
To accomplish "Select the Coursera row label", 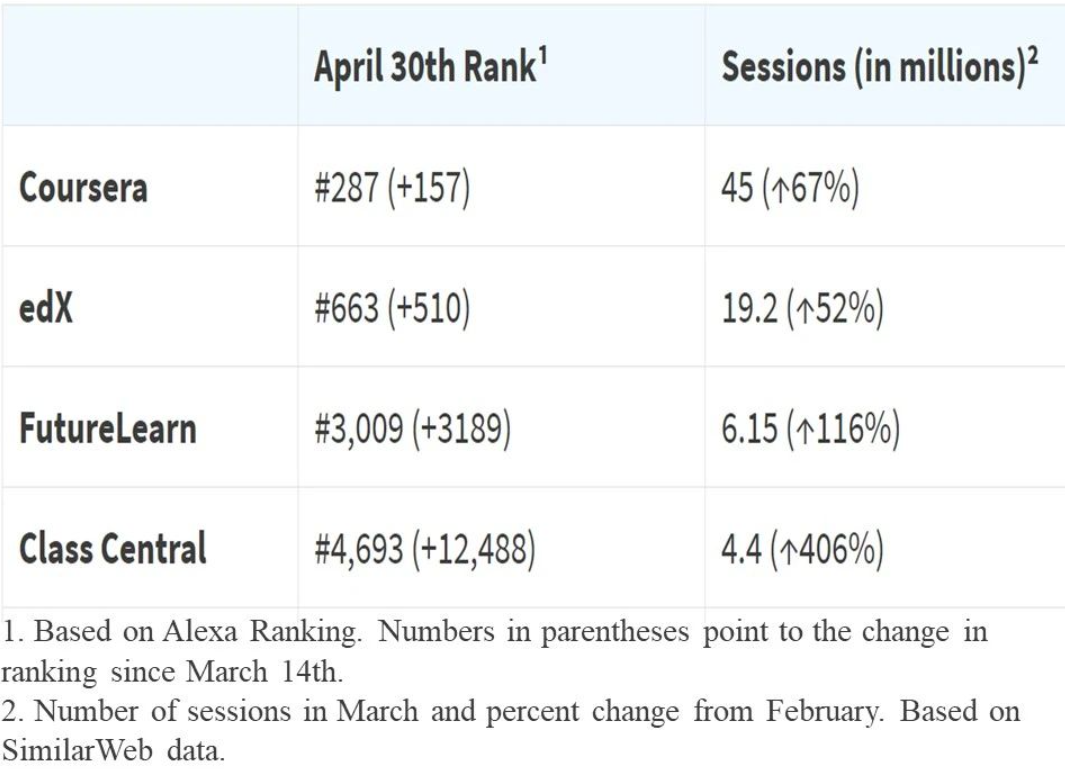I will [83, 188].
